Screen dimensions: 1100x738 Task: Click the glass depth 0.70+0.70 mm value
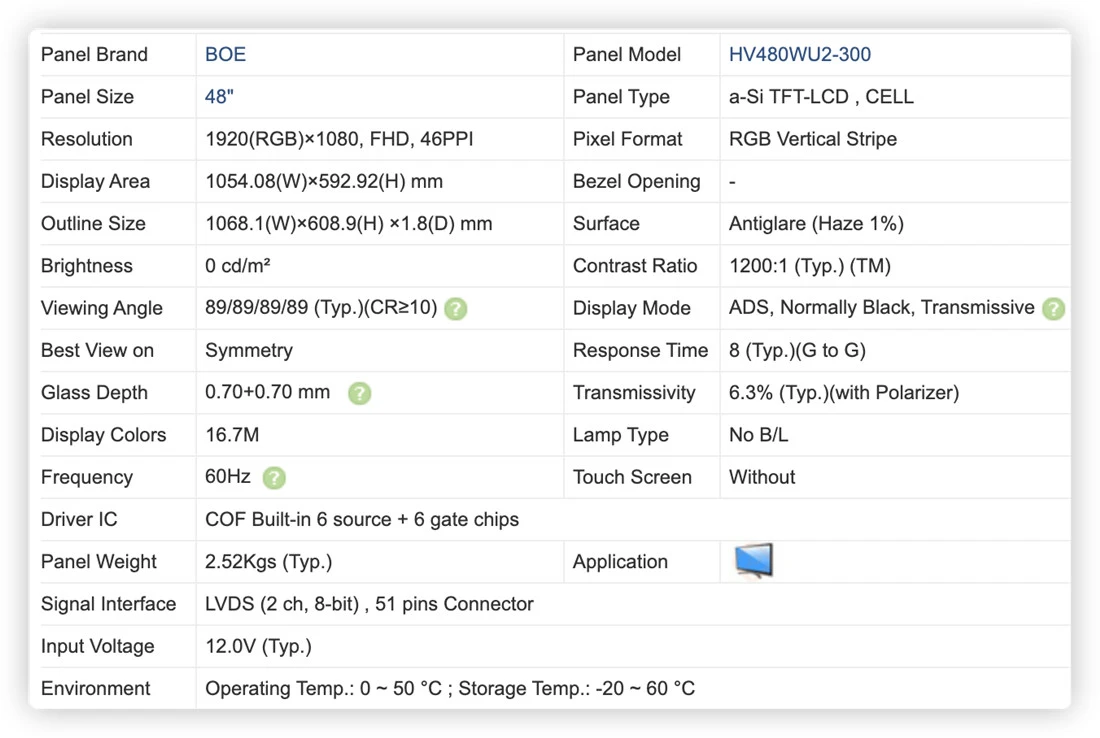tap(267, 392)
